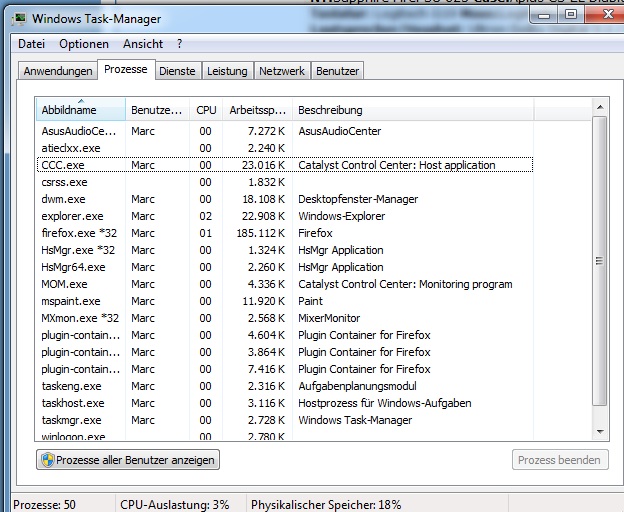This screenshot has width=624, height=512.
Task: Click the Windows-Explorer description
Action: 341,216
